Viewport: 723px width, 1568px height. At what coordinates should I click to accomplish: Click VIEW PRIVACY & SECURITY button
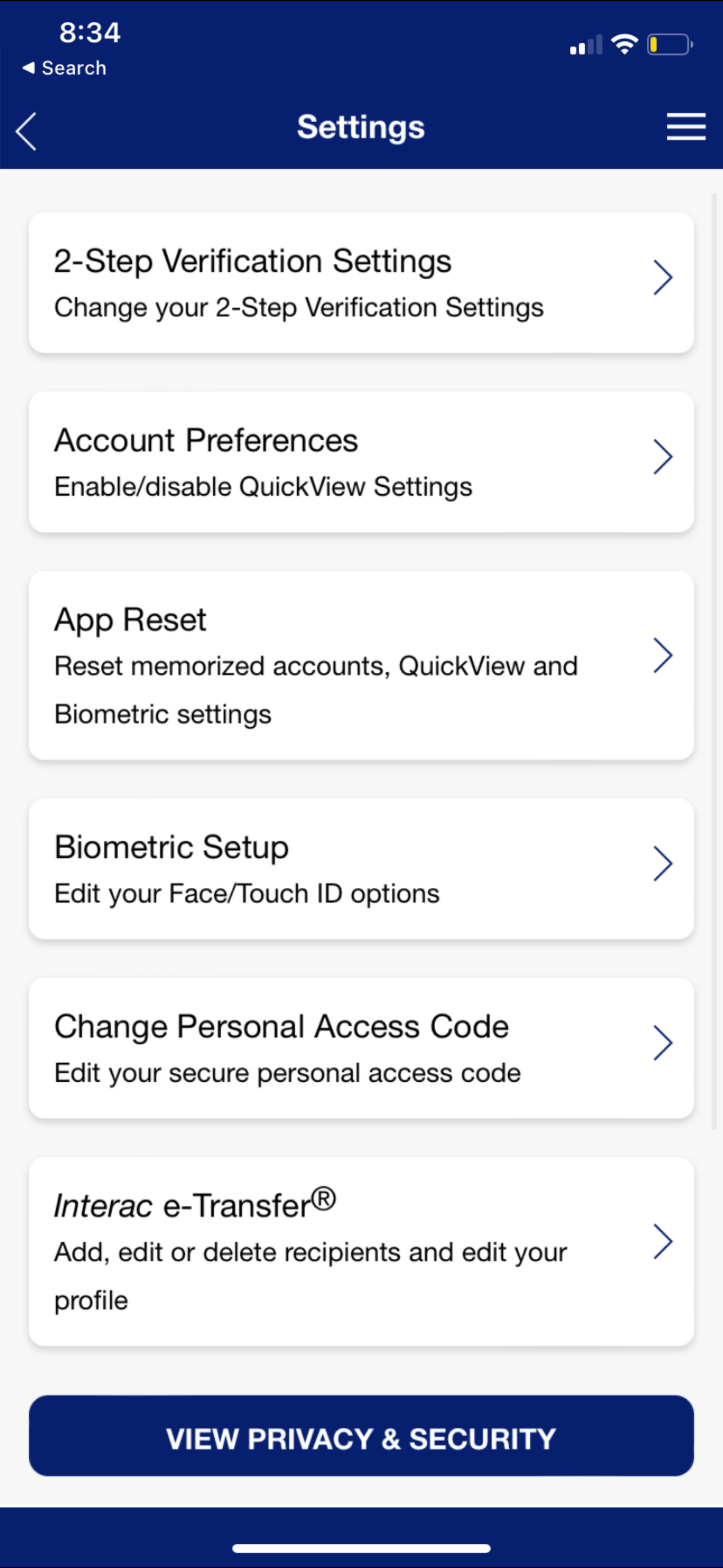tap(361, 1436)
